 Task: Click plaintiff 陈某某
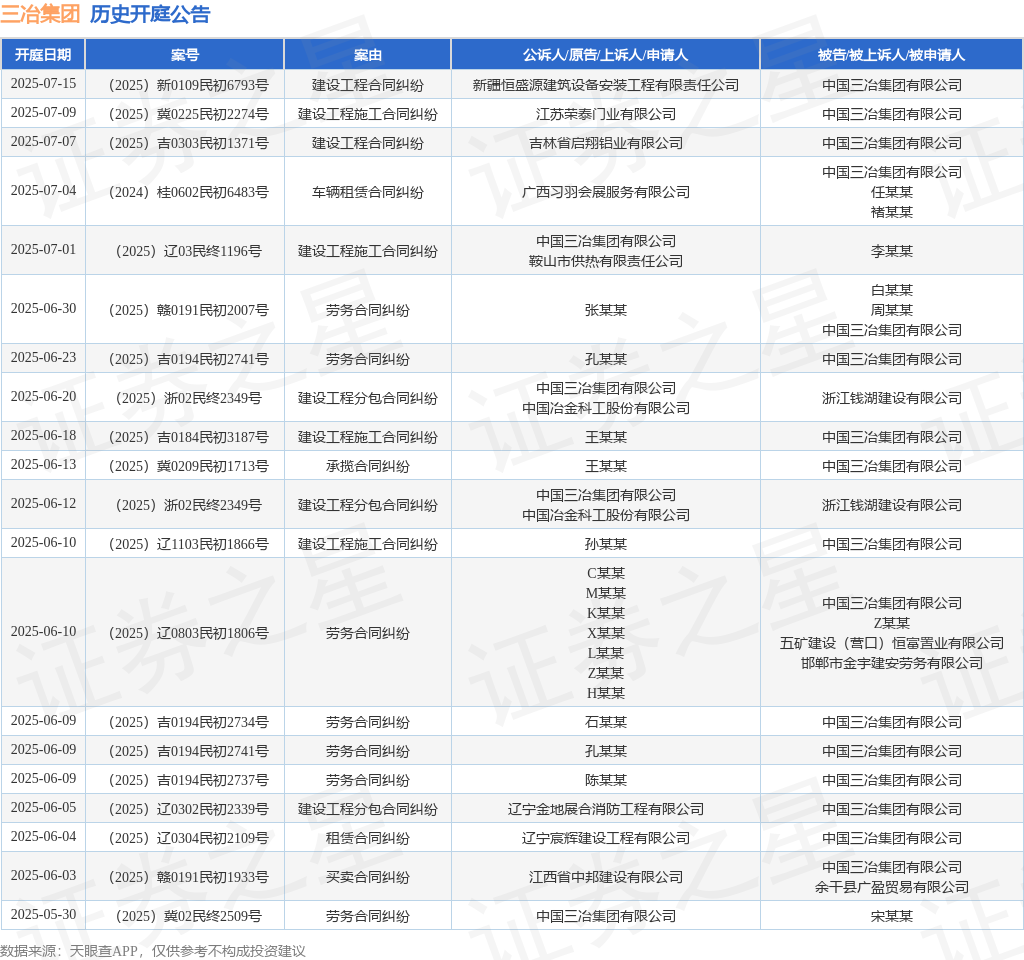605,780
